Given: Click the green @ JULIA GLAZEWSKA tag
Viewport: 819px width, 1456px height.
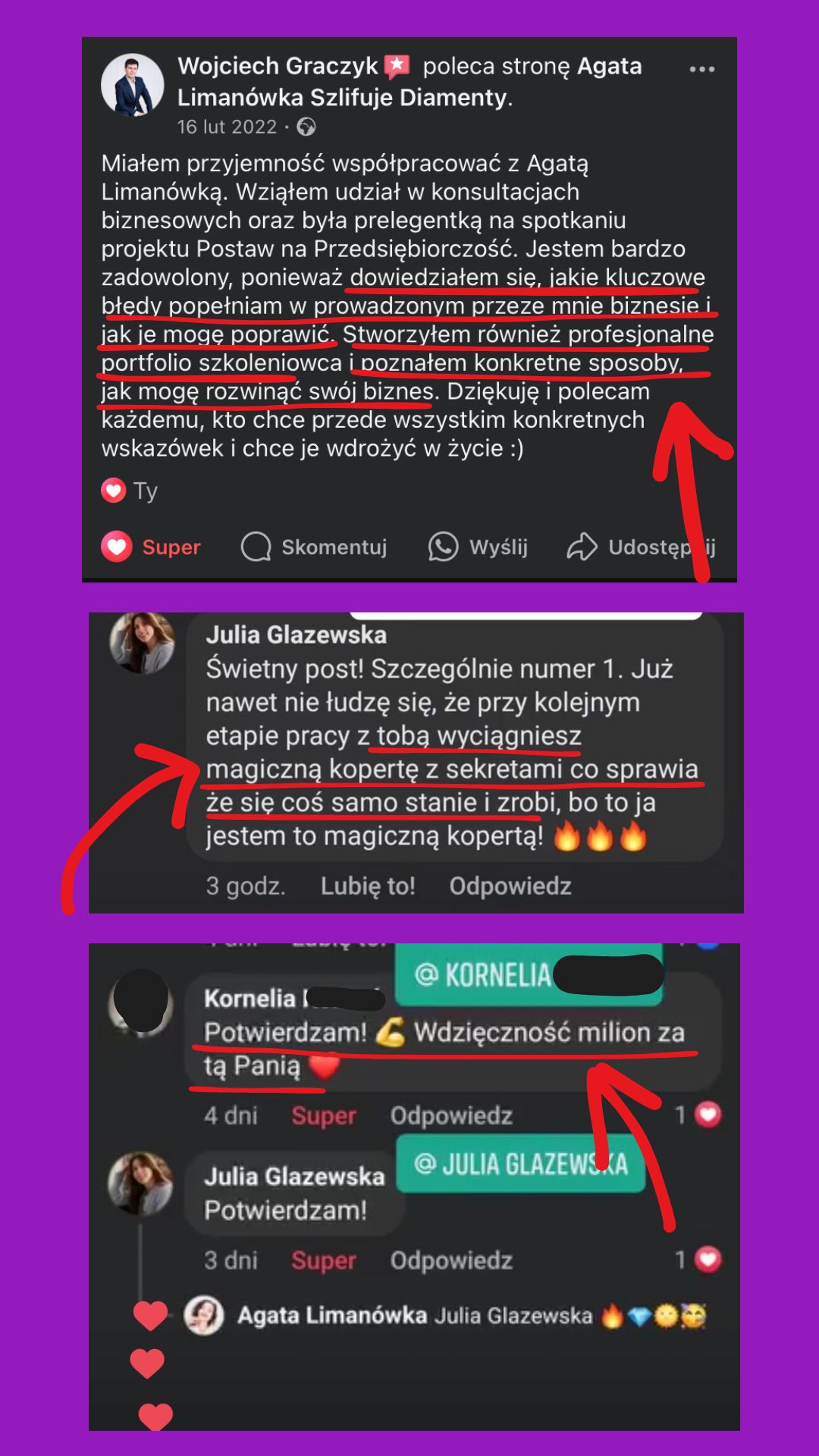Looking at the screenshot, I should click(521, 1164).
